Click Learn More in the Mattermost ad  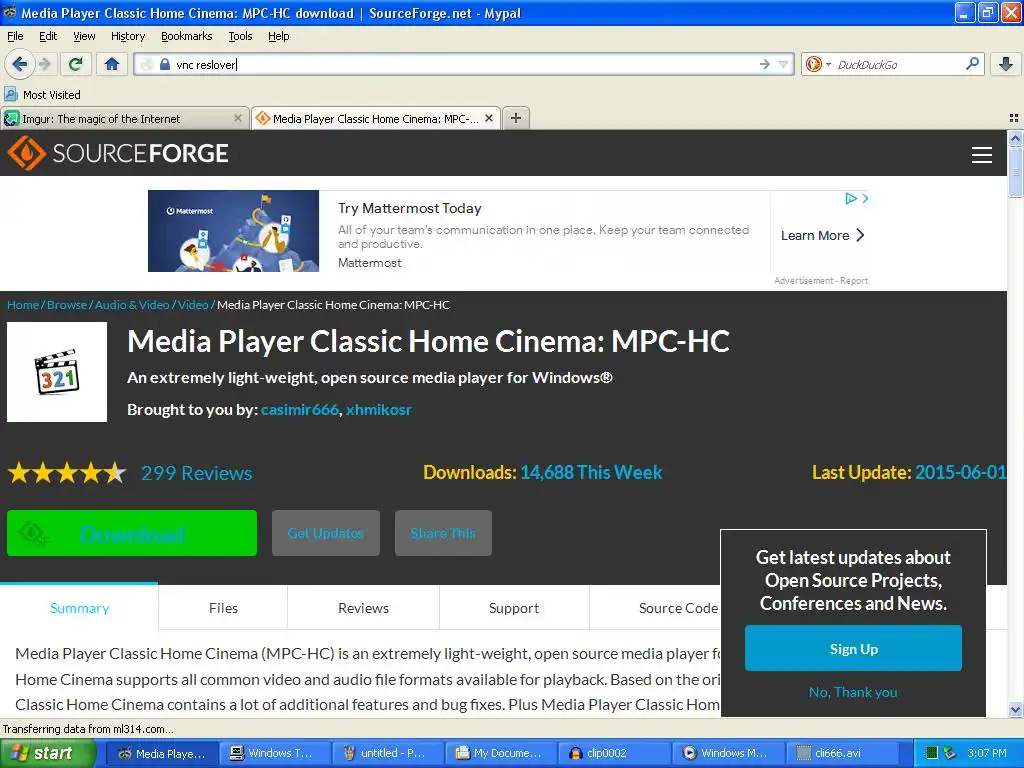pos(822,235)
